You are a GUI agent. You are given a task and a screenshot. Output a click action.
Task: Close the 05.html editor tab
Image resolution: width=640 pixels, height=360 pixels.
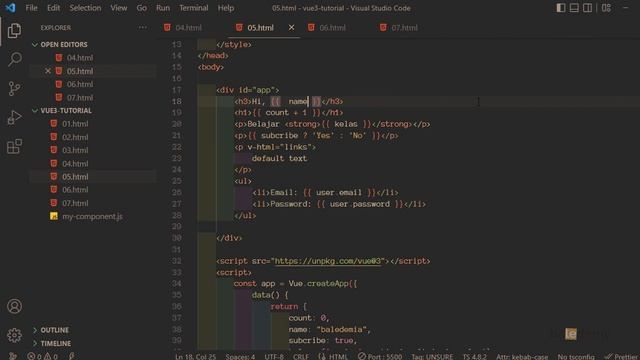pos(291,27)
